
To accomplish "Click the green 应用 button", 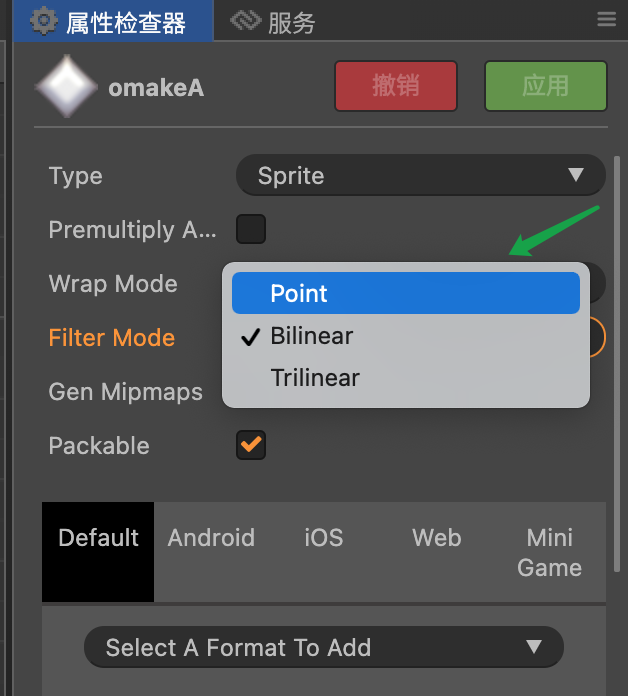I will 545,86.
